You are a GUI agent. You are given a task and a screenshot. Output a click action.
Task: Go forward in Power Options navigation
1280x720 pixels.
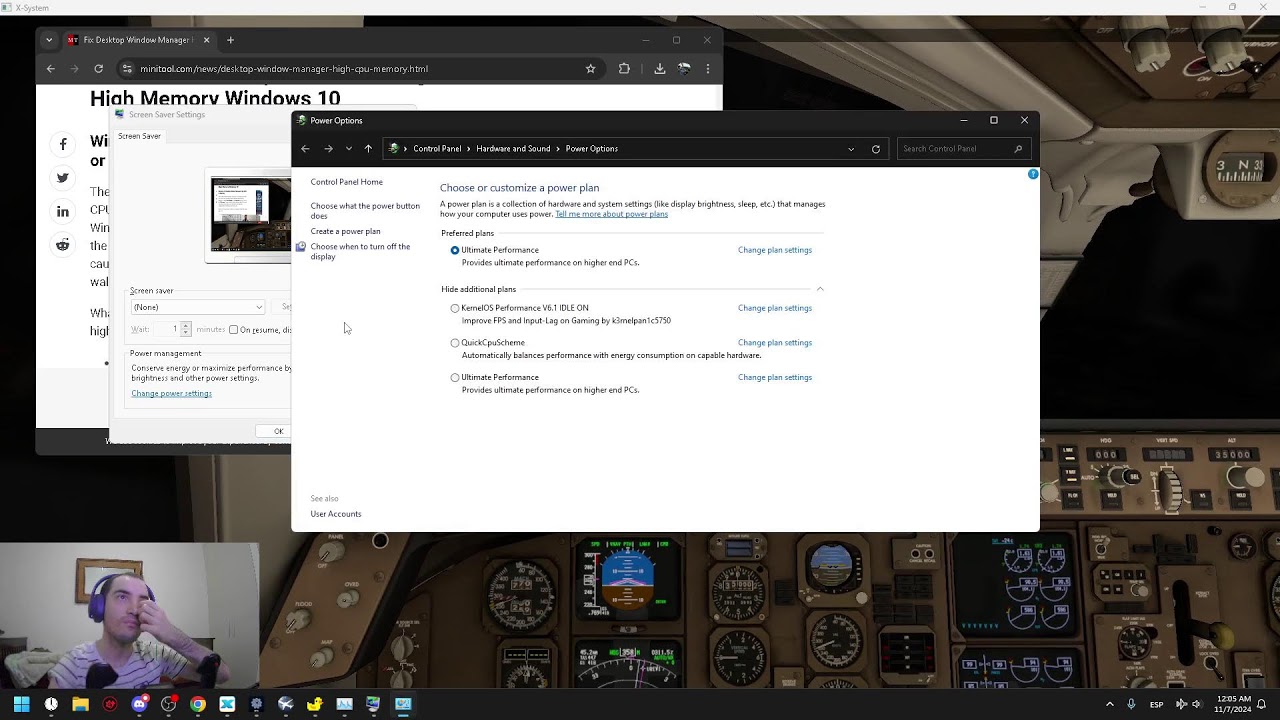click(328, 149)
